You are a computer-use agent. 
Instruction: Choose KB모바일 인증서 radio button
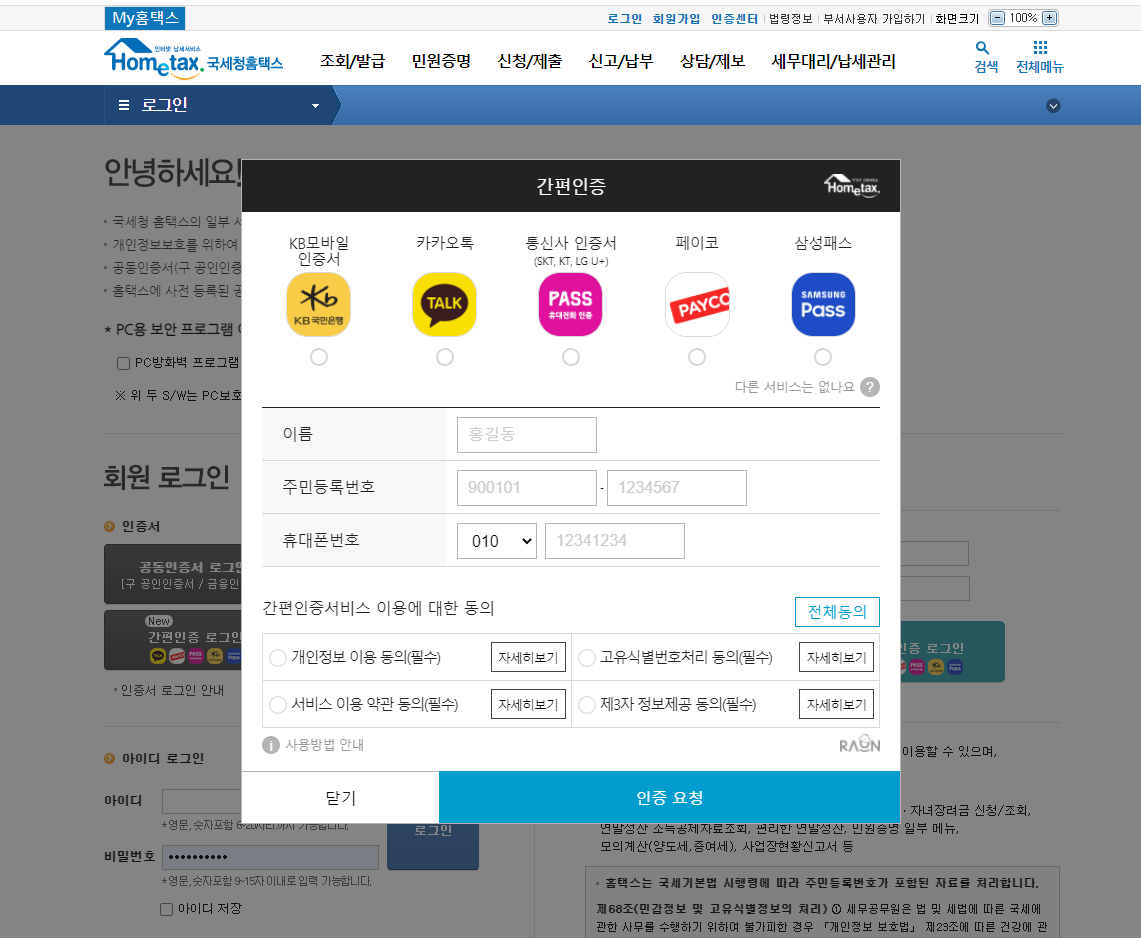pos(319,357)
